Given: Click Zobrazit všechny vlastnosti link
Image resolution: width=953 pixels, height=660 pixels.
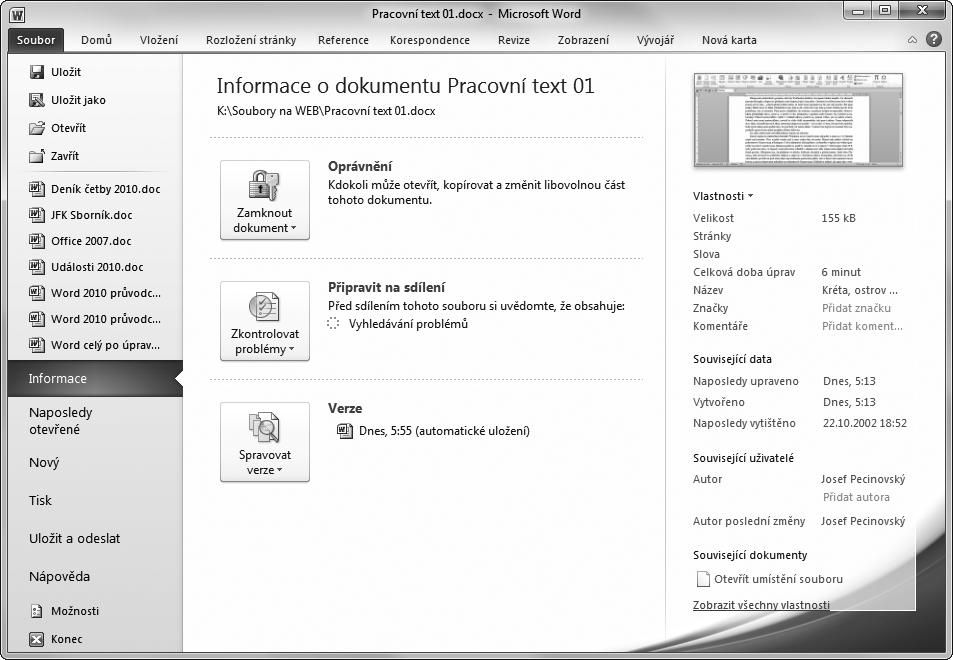Looking at the screenshot, I should 761,605.
